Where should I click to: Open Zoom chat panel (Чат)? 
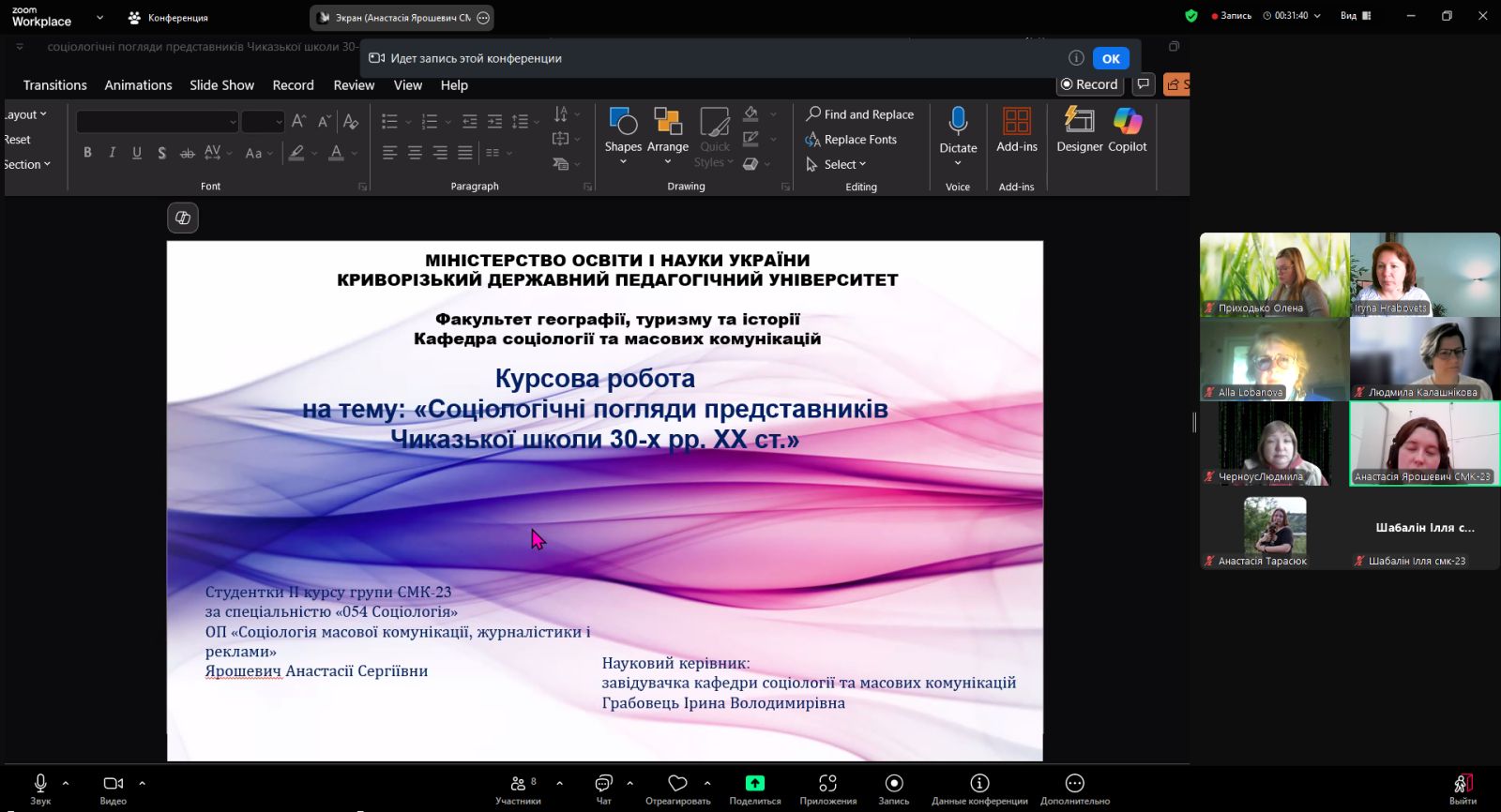point(603,789)
